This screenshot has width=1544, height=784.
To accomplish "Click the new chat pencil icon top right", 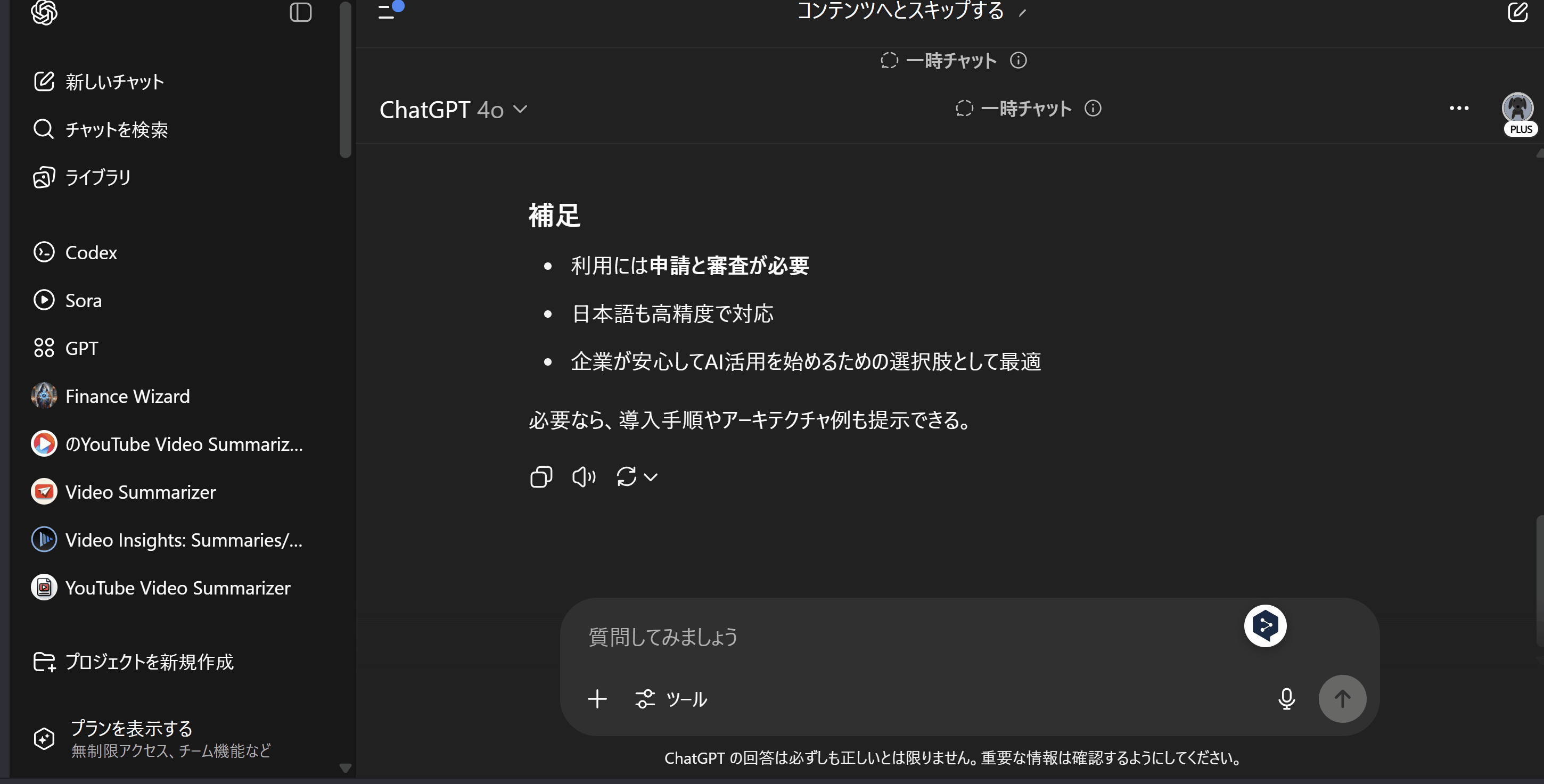I will pos(1518,11).
